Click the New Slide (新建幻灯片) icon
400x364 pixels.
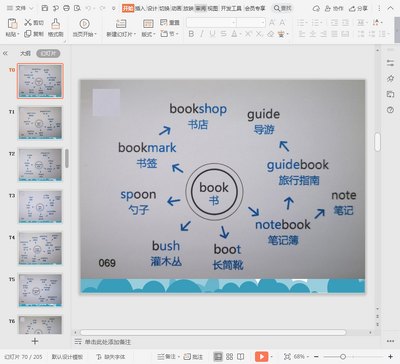click(x=121, y=24)
